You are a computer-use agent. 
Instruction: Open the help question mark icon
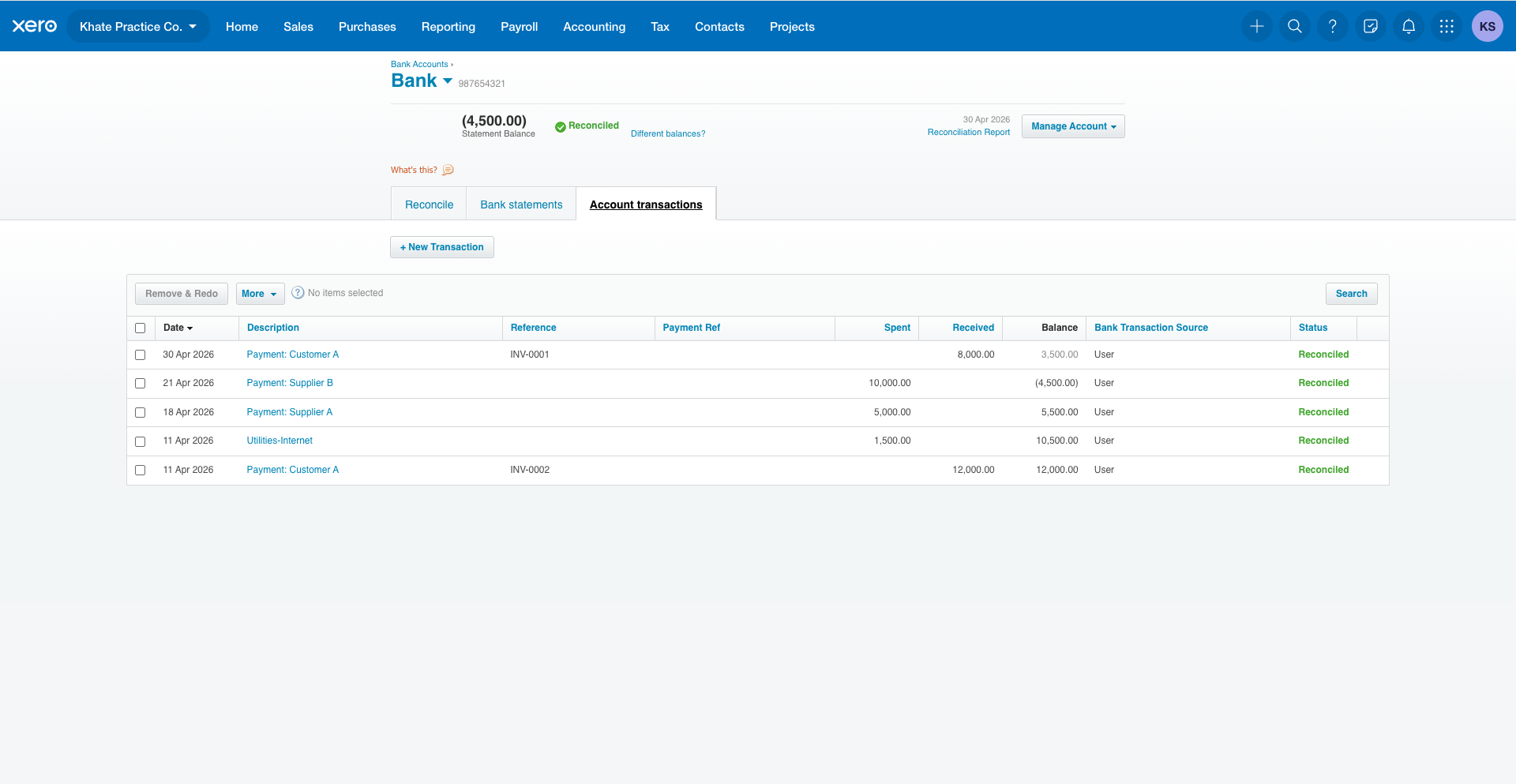[1333, 26]
